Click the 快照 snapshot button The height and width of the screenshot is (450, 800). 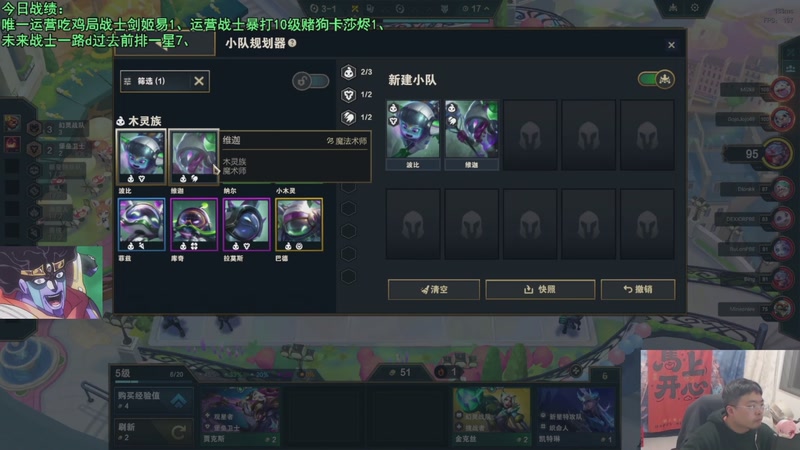[540, 289]
